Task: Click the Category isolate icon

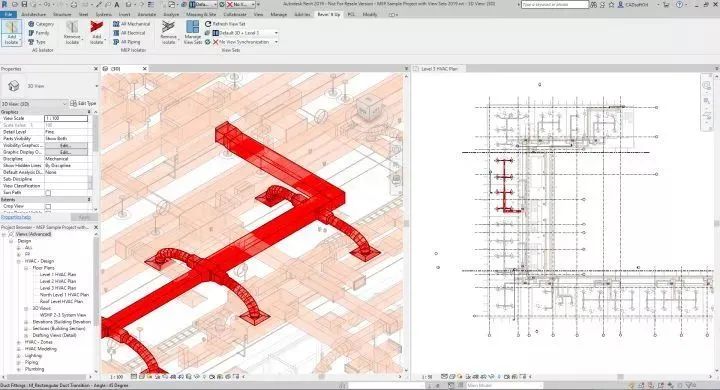Action: (31, 24)
